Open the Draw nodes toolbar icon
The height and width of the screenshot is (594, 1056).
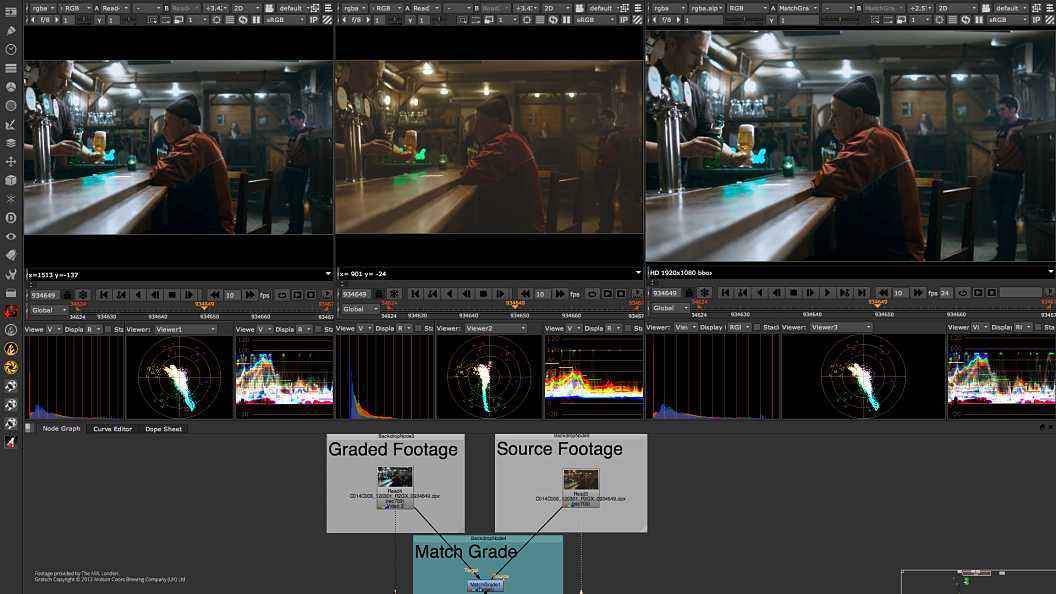(x=11, y=30)
